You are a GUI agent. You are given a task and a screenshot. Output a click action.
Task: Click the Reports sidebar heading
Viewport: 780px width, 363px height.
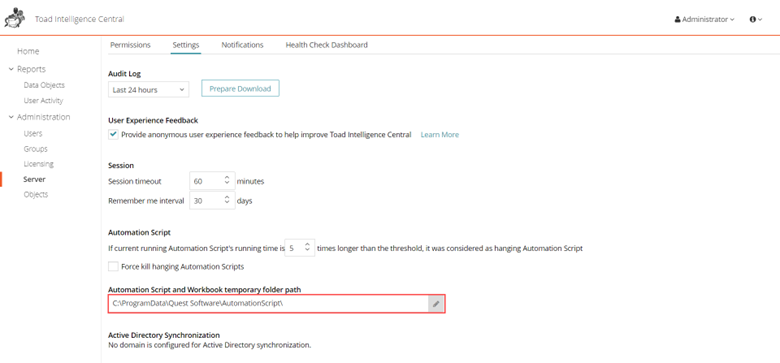pyautogui.click(x=31, y=69)
